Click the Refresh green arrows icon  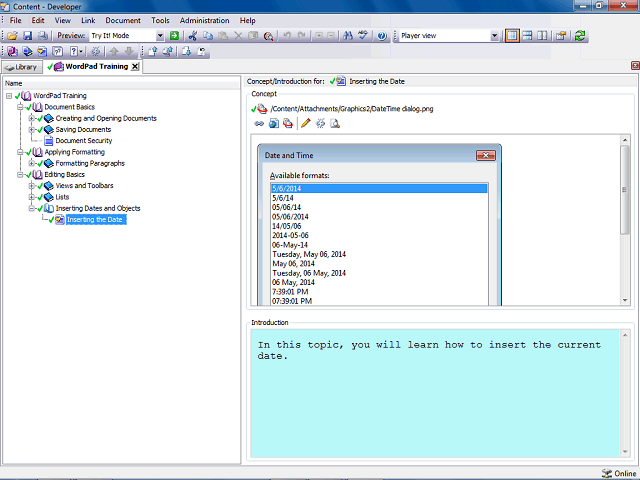pyautogui.click(x=580, y=36)
